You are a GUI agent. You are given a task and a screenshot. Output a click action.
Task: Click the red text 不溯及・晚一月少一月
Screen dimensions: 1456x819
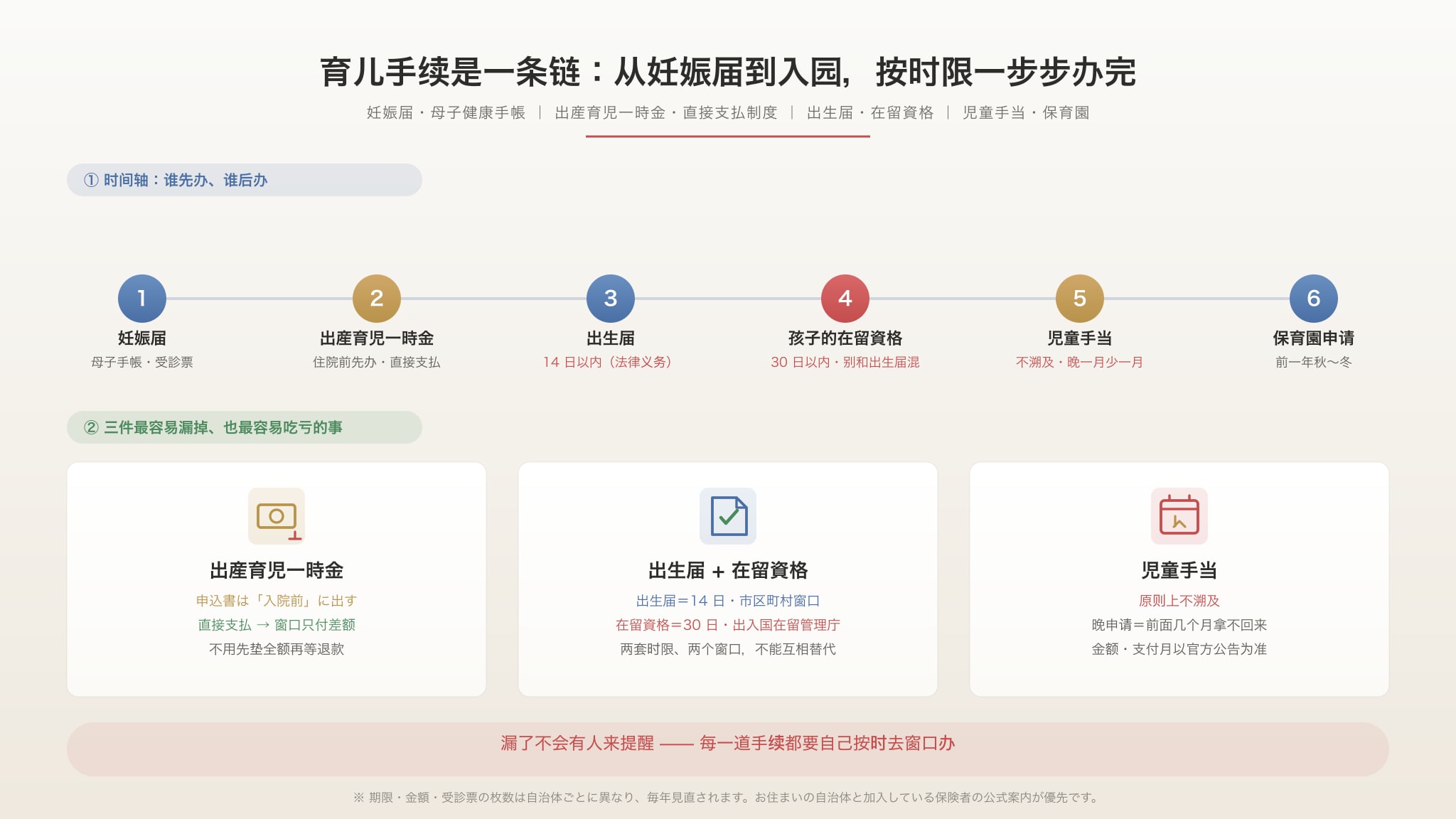click(1080, 362)
